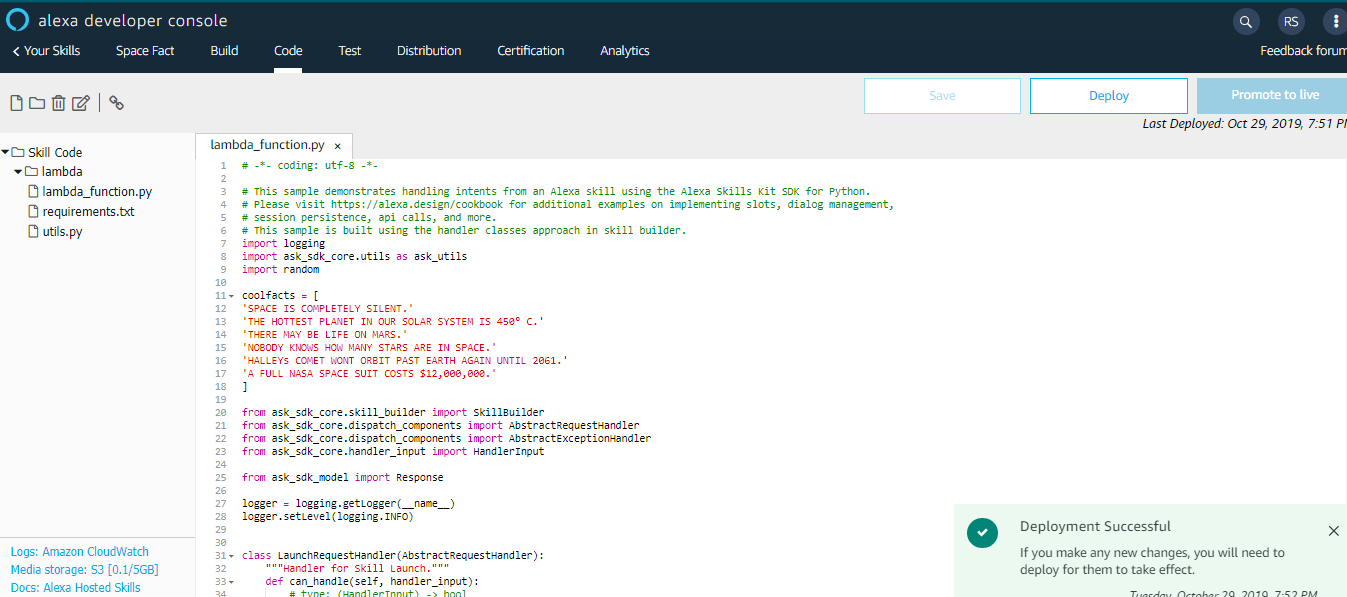
Task: Open the Distribution section
Action: point(428,50)
